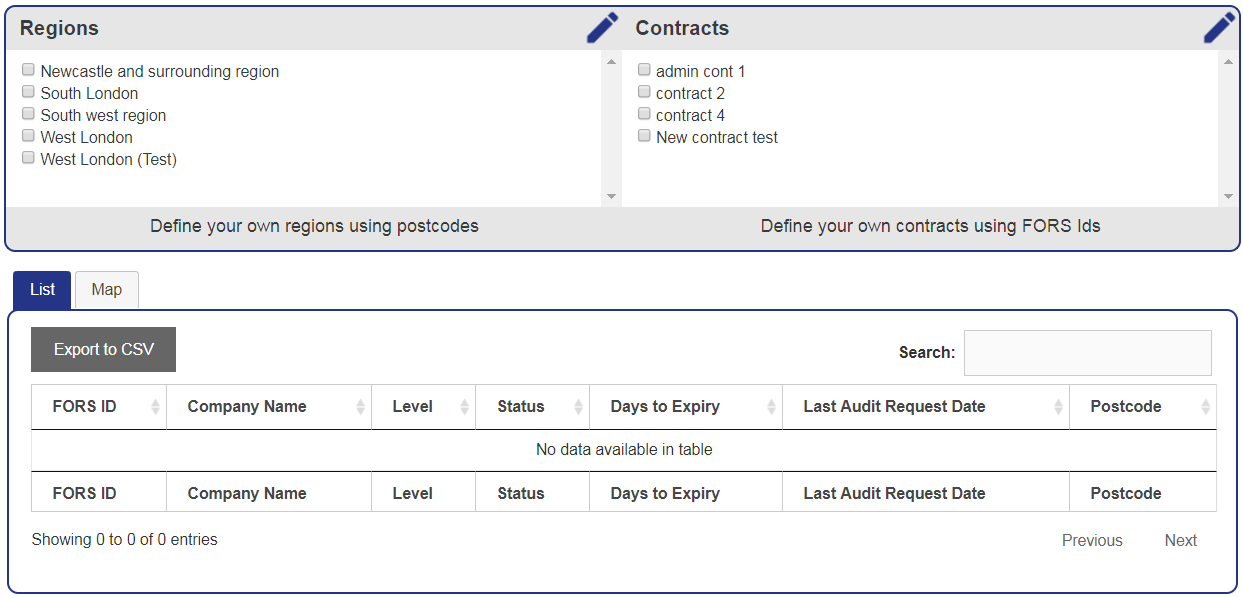Check the New contract test option
The height and width of the screenshot is (597, 1243).
(x=644, y=135)
